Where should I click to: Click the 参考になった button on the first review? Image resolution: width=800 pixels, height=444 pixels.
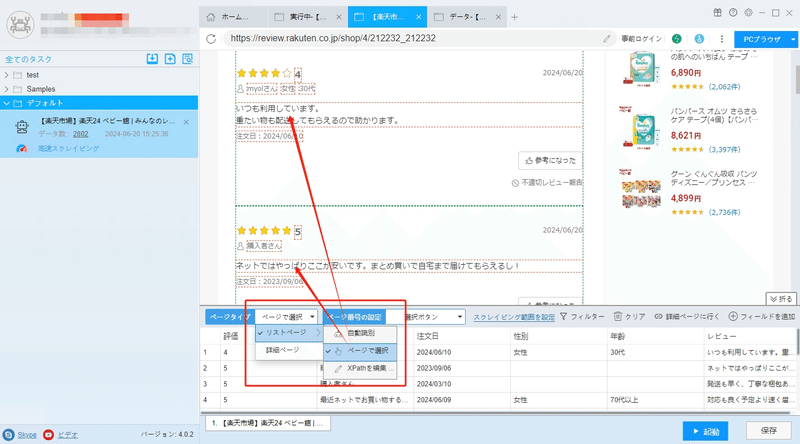[x=550, y=160]
